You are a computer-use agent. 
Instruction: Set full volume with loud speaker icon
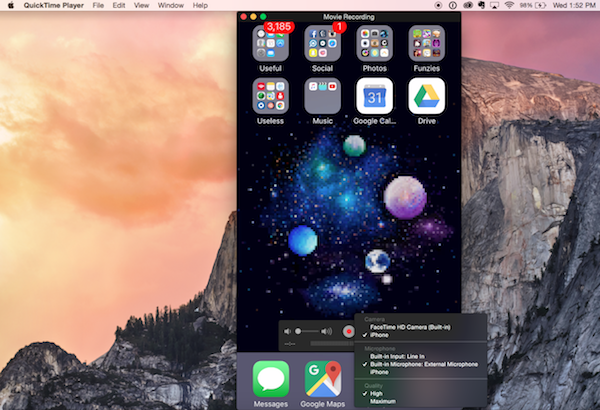click(326, 331)
